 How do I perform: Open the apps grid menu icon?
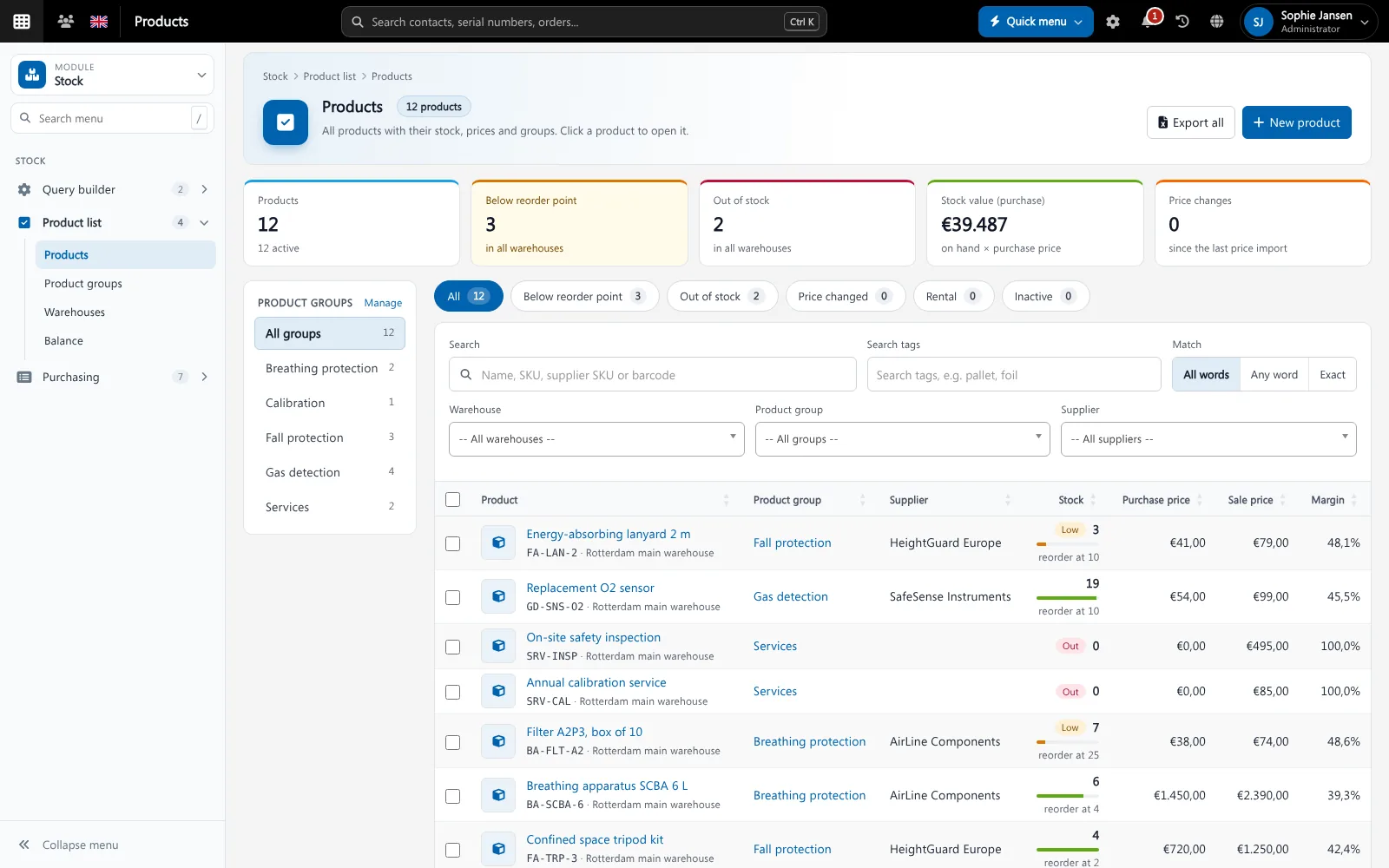(x=22, y=22)
